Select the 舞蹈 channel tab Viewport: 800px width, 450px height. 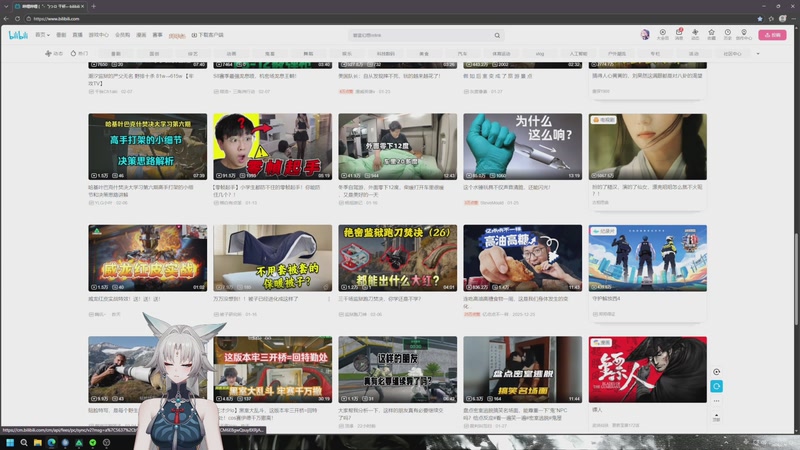(x=308, y=54)
